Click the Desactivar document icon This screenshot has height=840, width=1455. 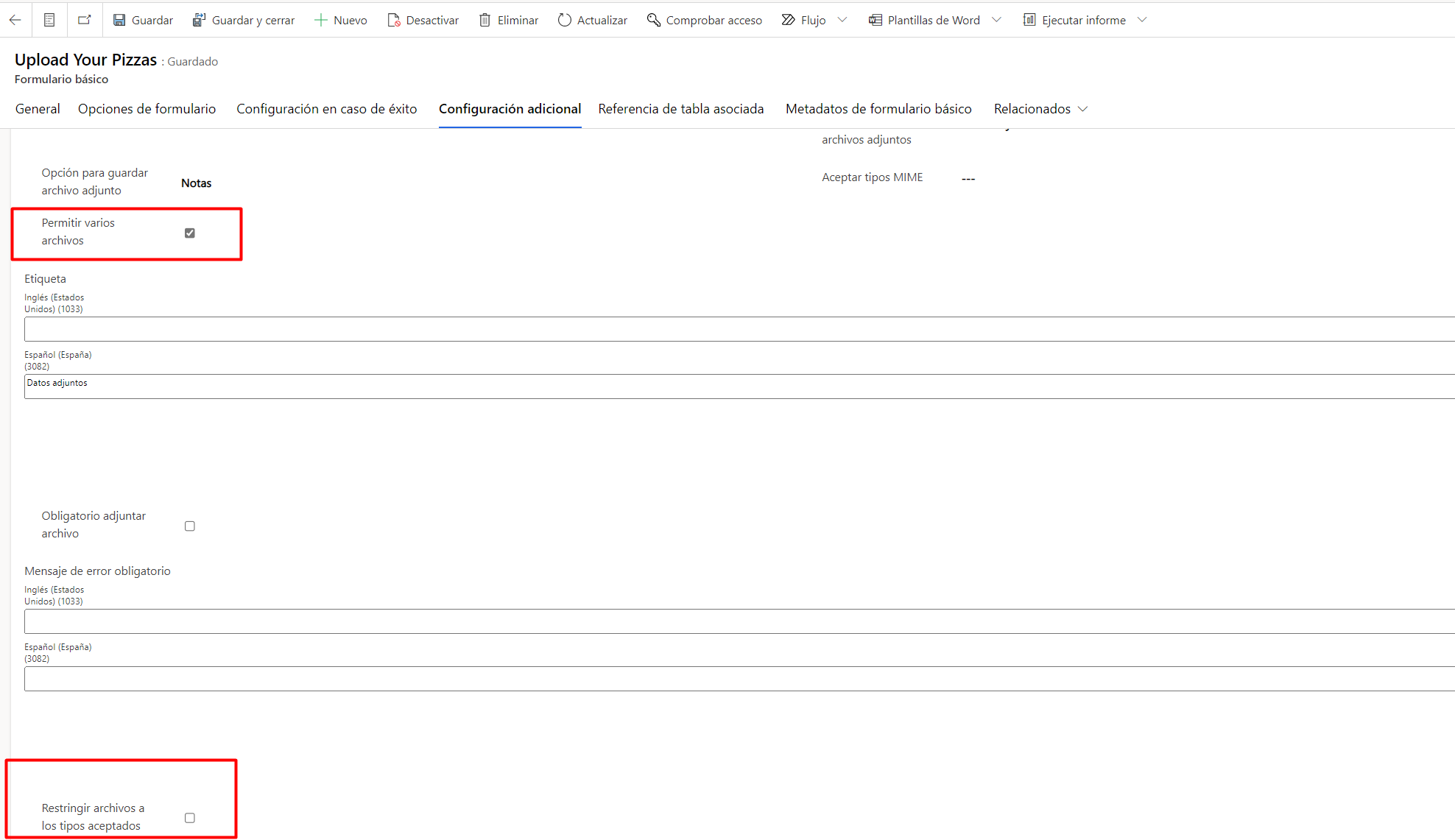(394, 20)
